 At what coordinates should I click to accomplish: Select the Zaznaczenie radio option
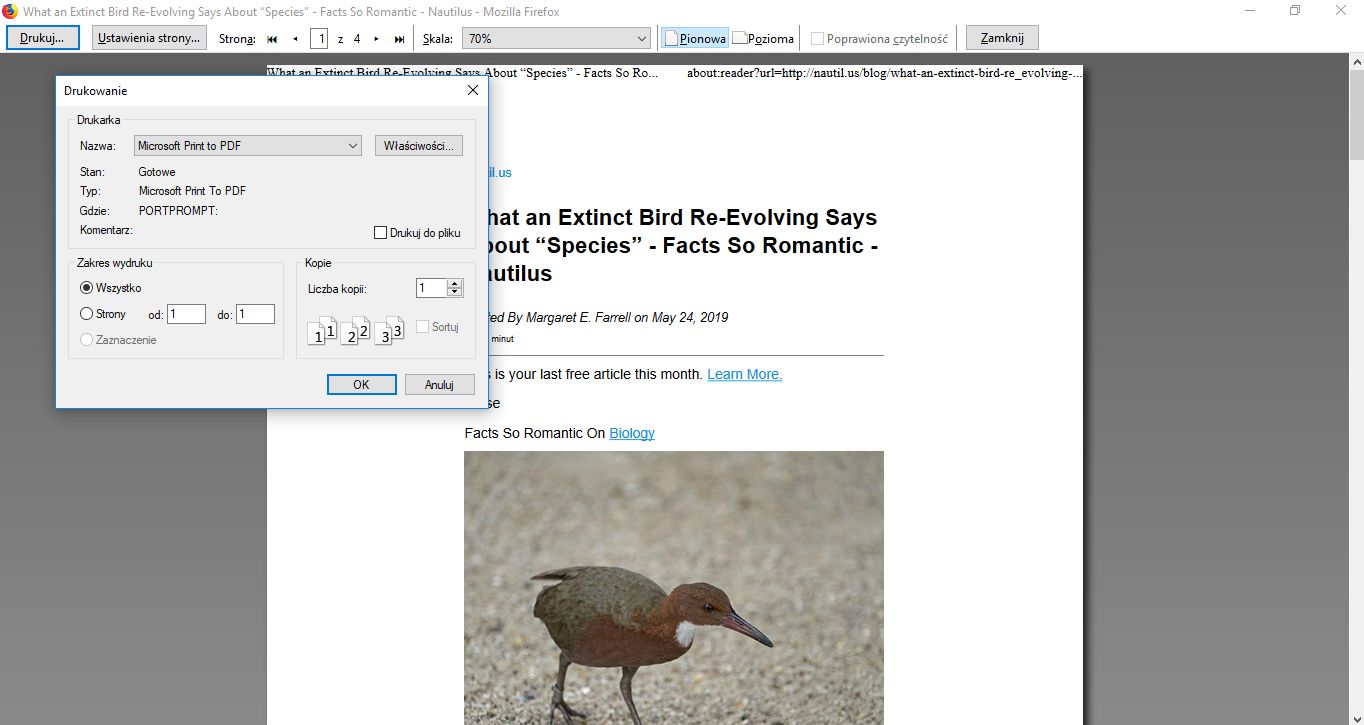pos(86,340)
